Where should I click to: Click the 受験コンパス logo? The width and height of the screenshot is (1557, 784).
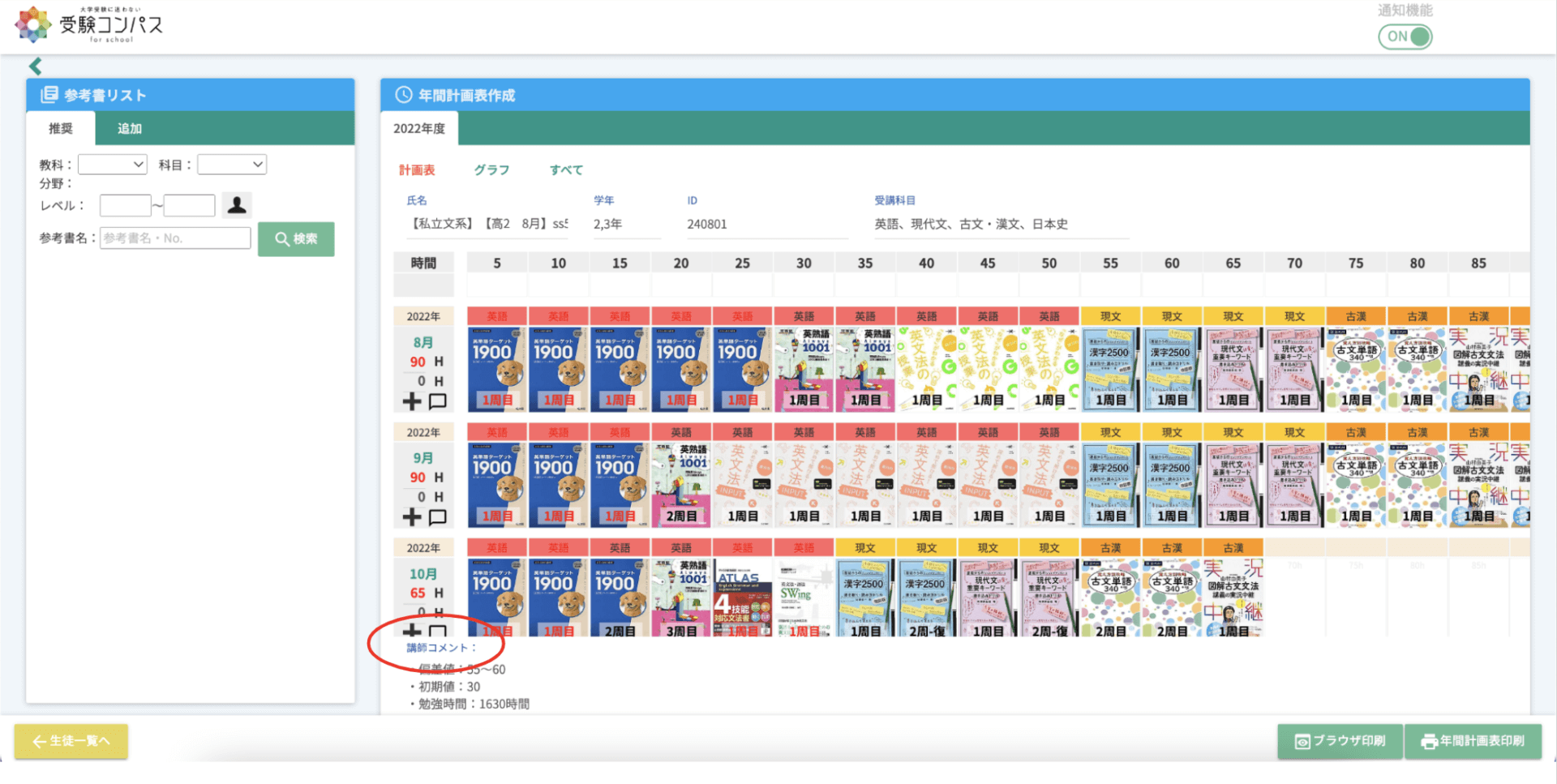coord(89,24)
